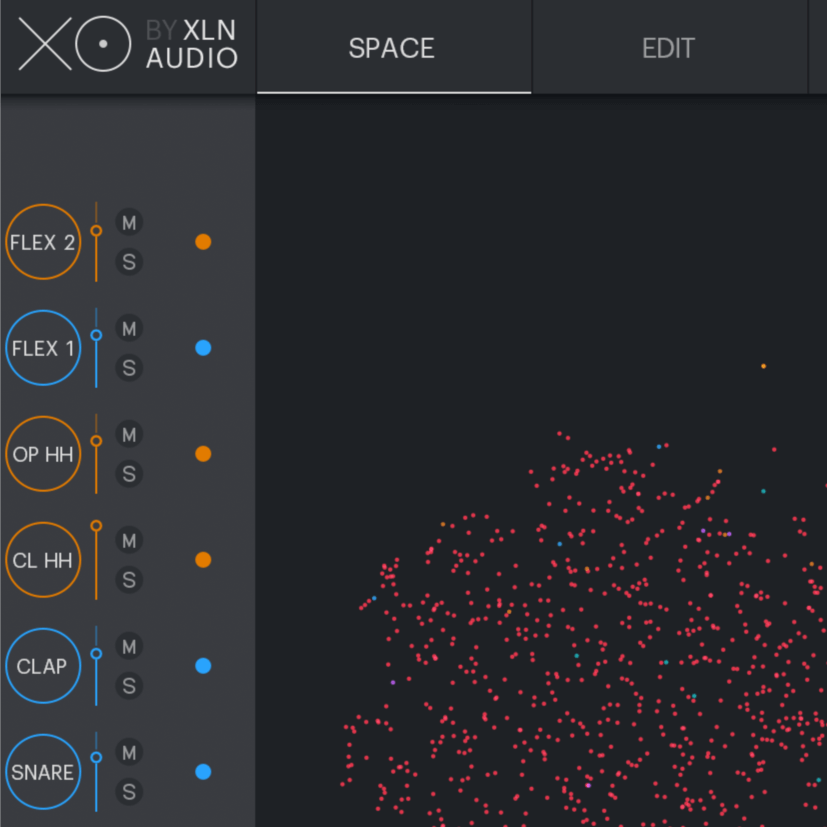
Task: Select the OP HH channel pad
Action: tap(43, 454)
